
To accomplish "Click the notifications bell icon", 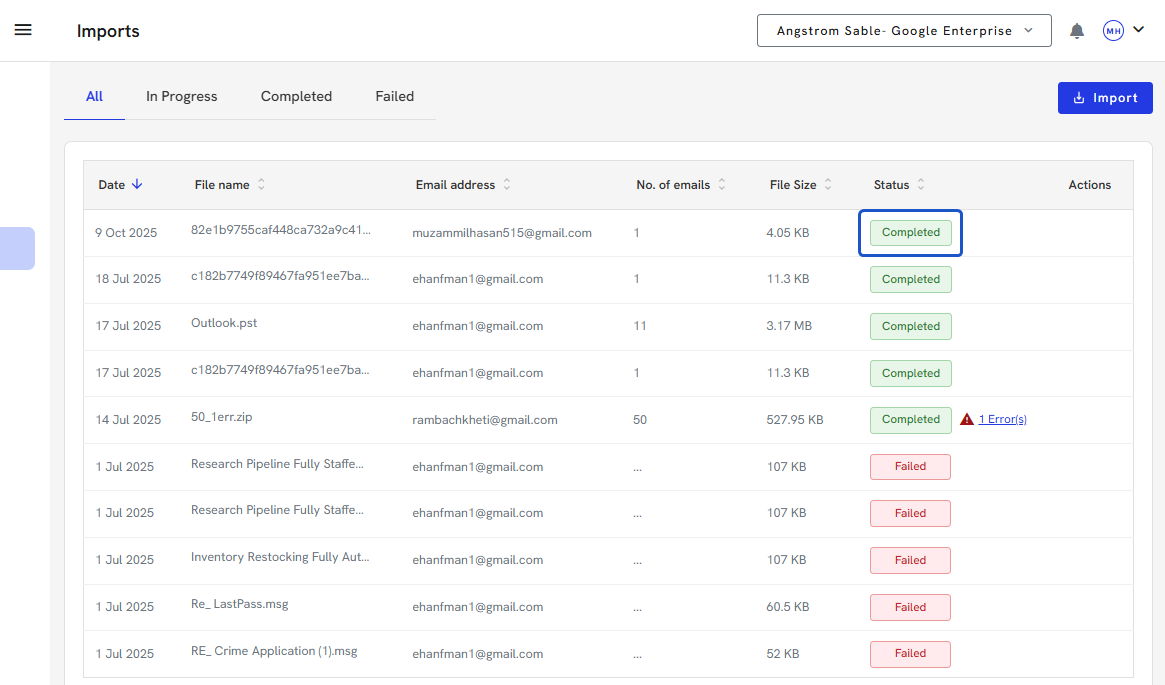I will (1077, 31).
